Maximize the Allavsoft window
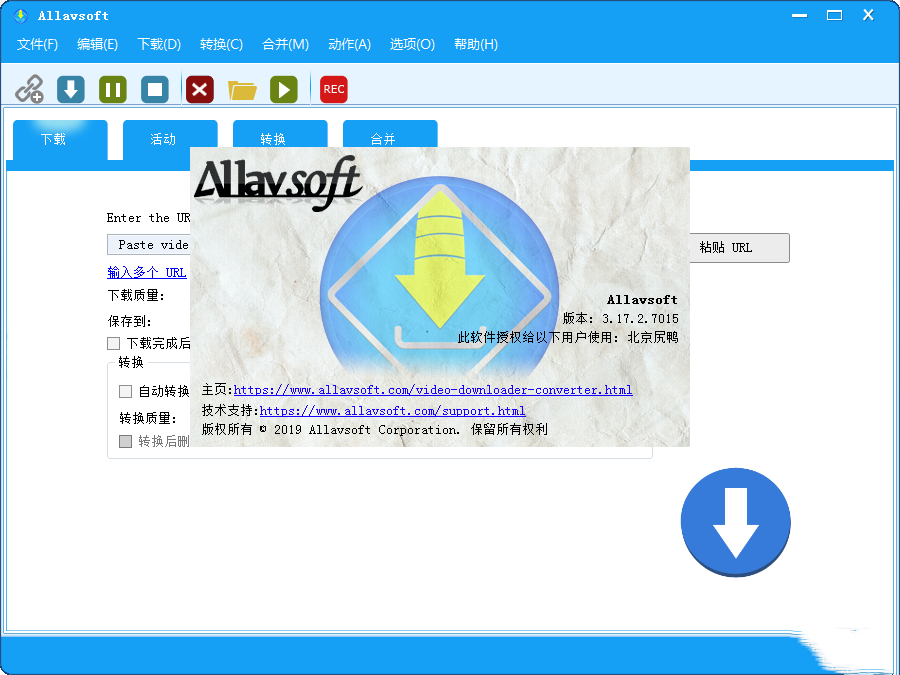Screen dimensions: 900x675 (x=835, y=15)
